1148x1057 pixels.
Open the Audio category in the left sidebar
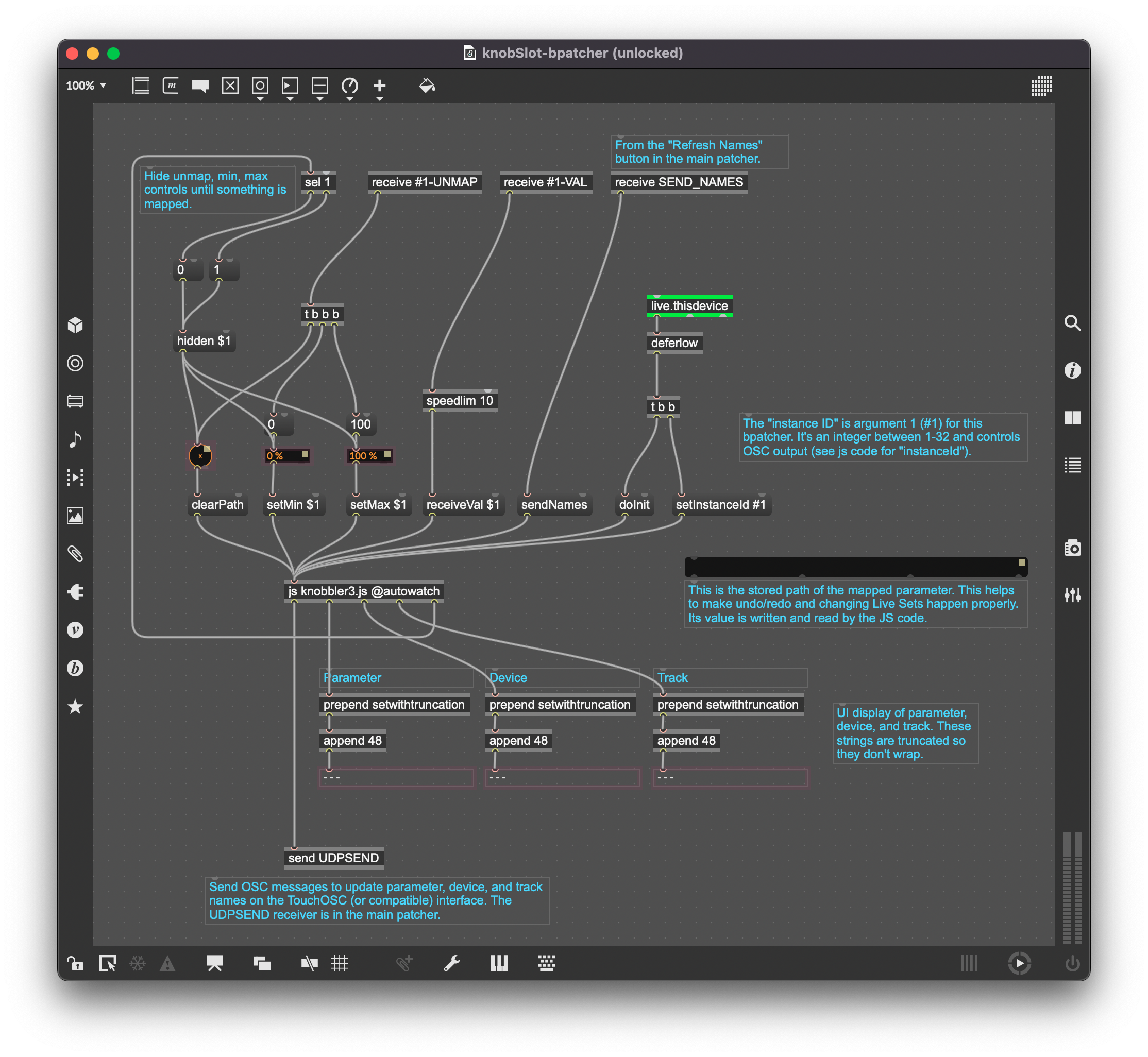(75, 439)
